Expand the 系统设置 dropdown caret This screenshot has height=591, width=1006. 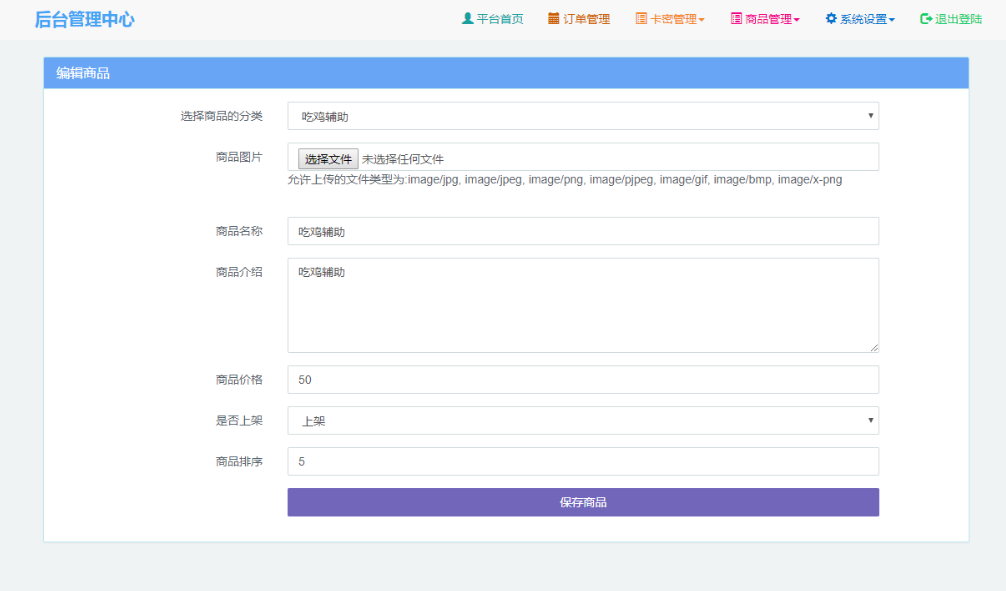[891, 20]
